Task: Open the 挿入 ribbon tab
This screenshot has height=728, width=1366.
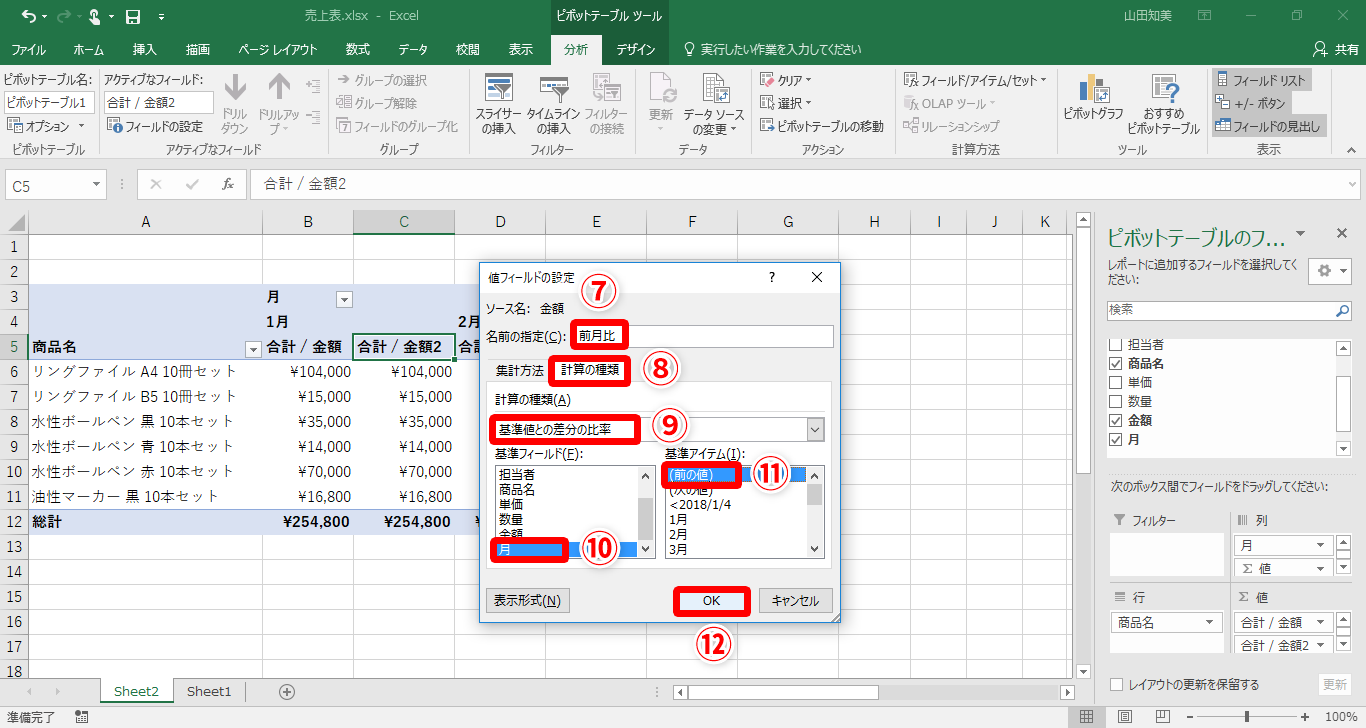Action: [145, 49]
